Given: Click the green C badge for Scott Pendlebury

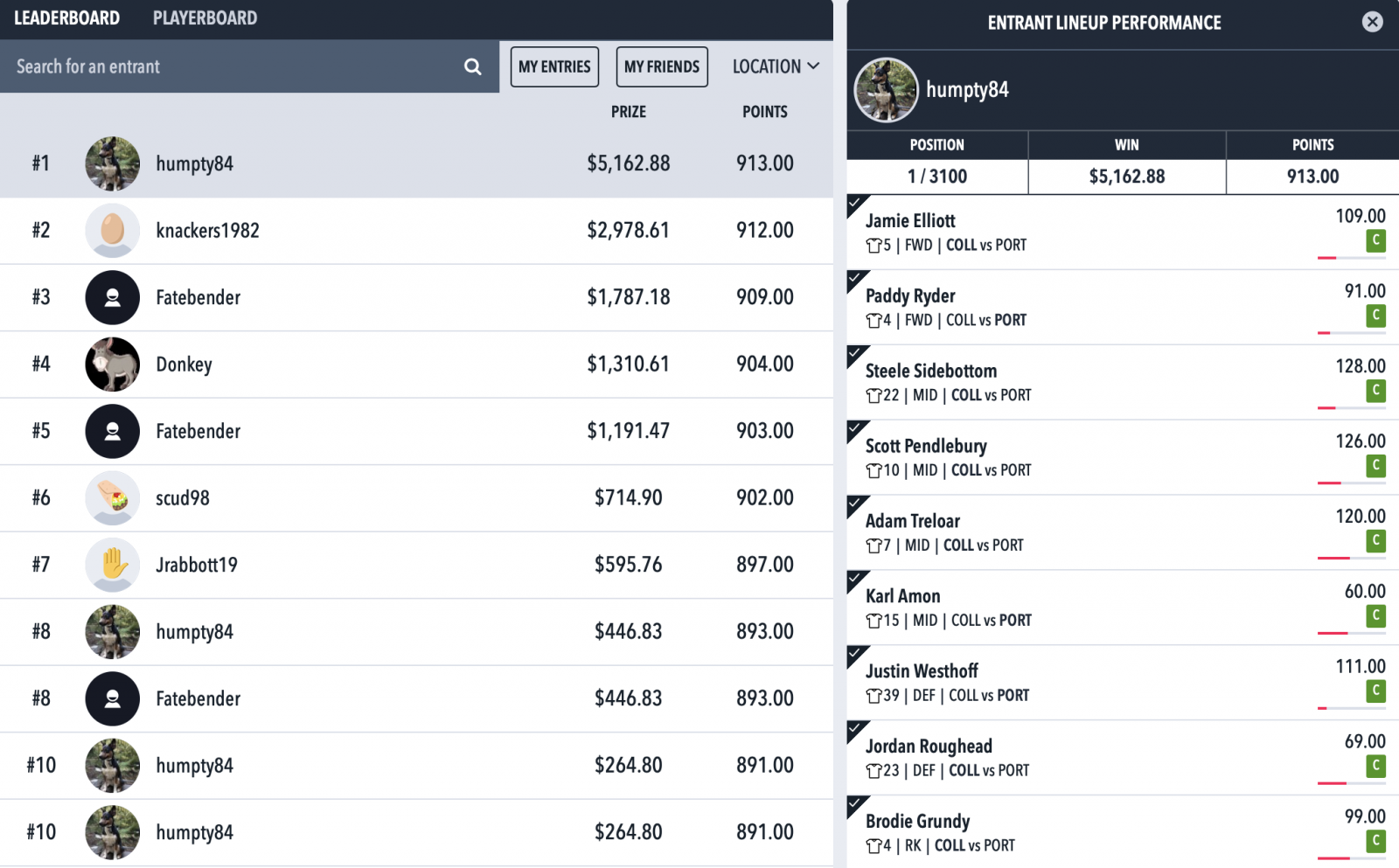Looking at the screenshot, I should [1375, 466].
